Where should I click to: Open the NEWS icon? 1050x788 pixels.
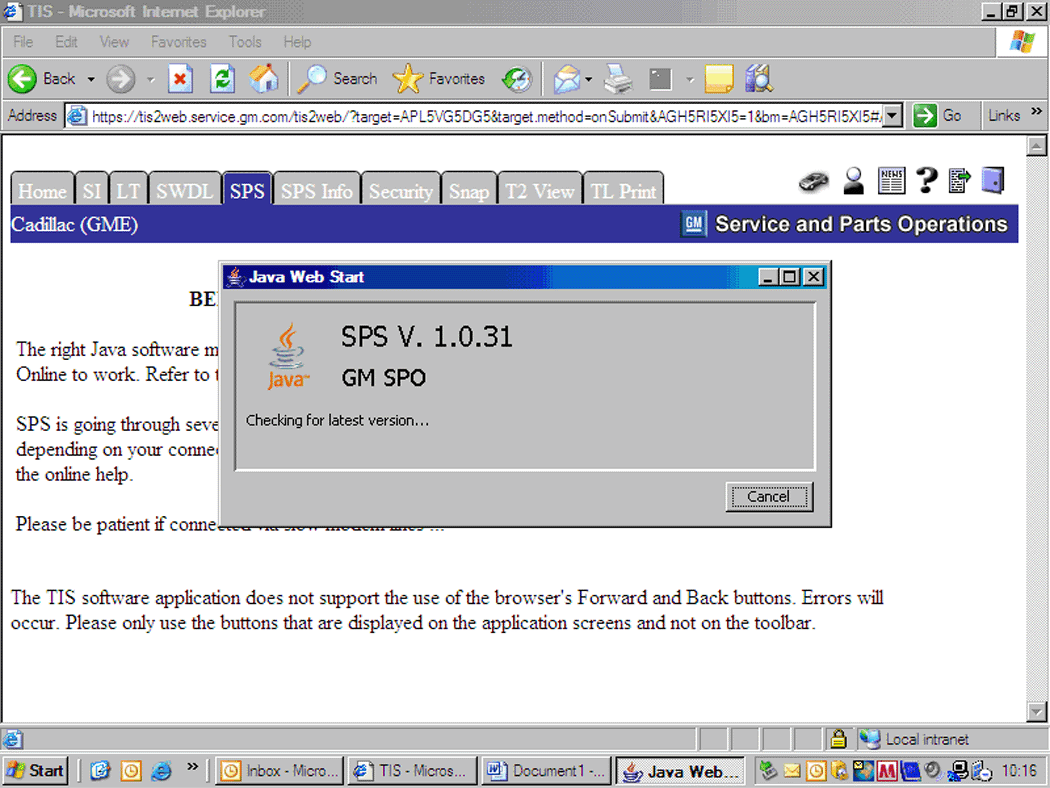pyautogui.click(x=890, y=181)
